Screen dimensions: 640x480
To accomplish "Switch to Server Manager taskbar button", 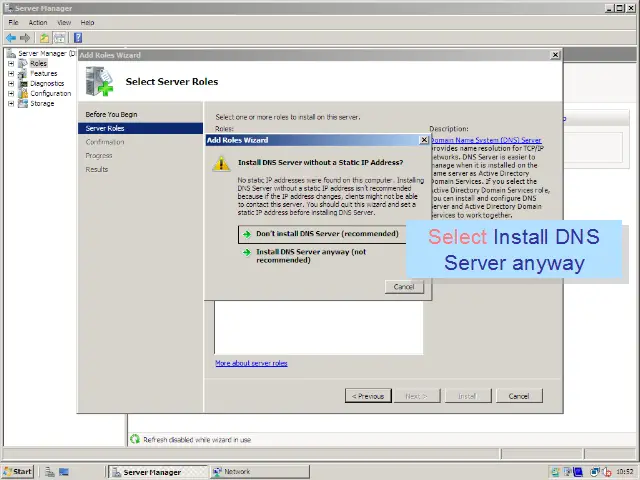I will 158,472.
